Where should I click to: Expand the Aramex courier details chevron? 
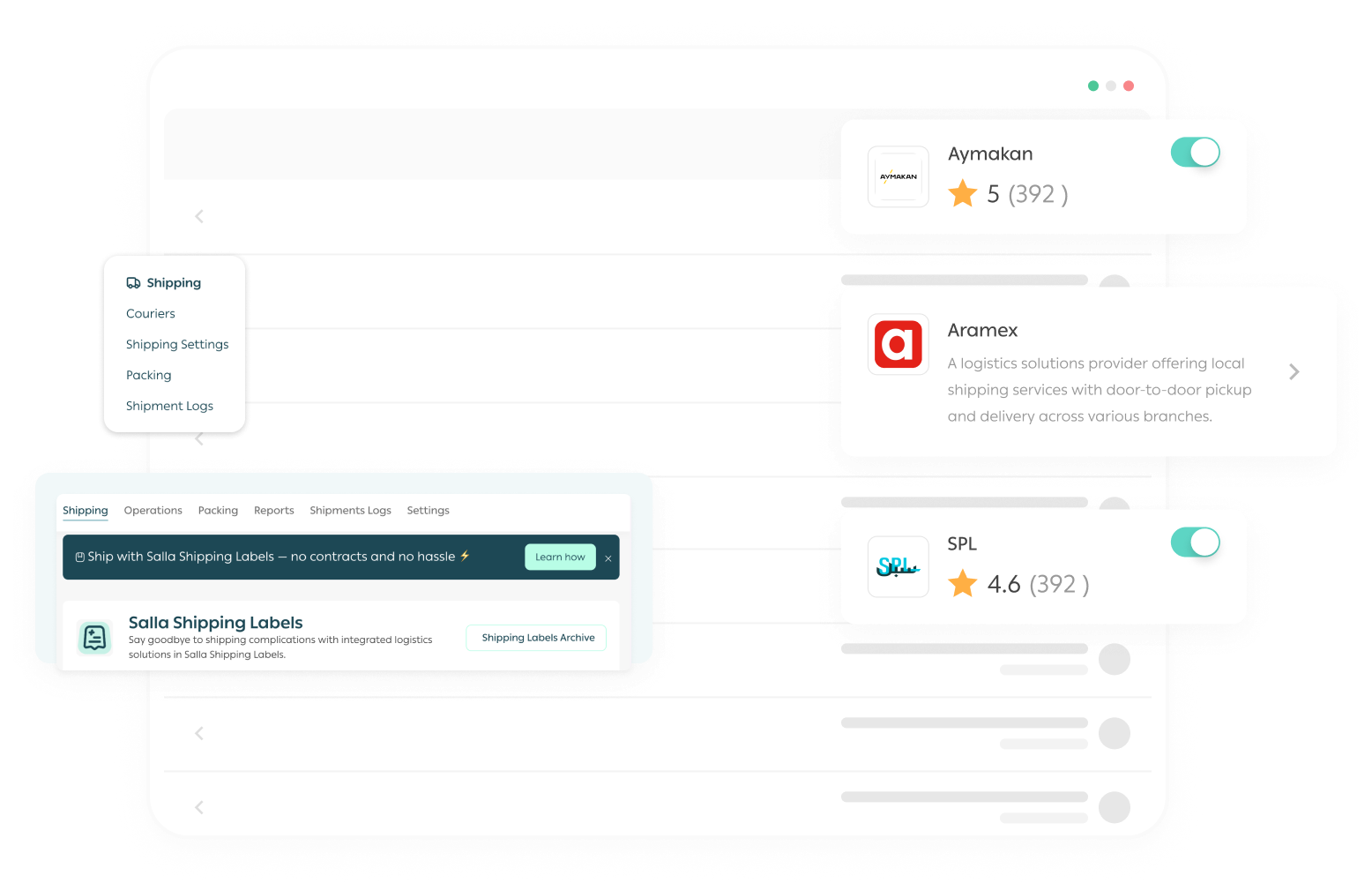coord(1294,371)
